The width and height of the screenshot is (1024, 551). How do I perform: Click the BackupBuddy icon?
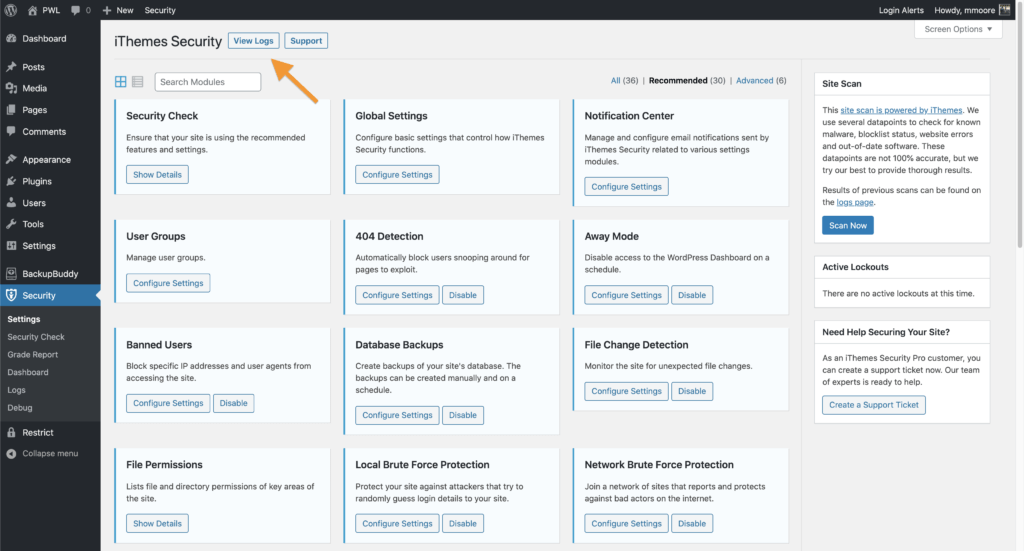[x=11, y=274]
